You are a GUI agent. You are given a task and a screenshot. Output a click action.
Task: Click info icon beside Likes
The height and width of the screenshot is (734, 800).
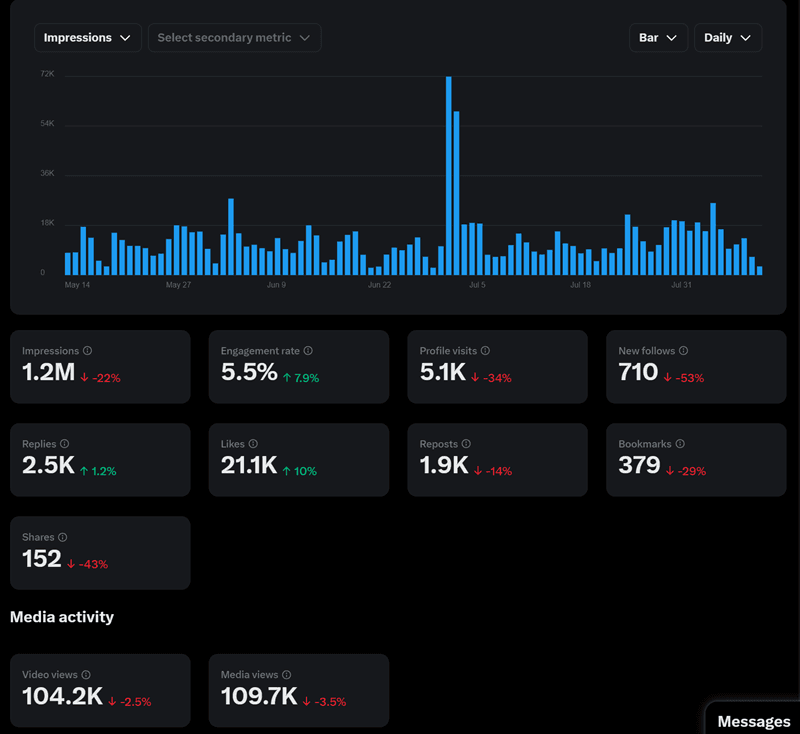pyautogui.click(x=253, y=444)
